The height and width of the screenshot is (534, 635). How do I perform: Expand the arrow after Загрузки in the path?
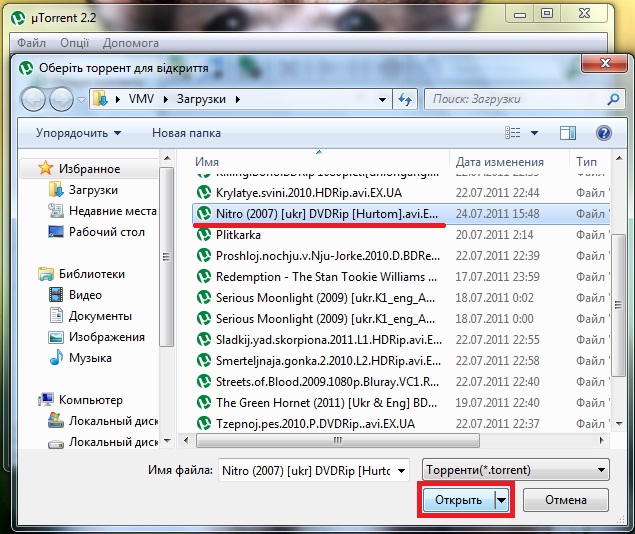(238, 99)
